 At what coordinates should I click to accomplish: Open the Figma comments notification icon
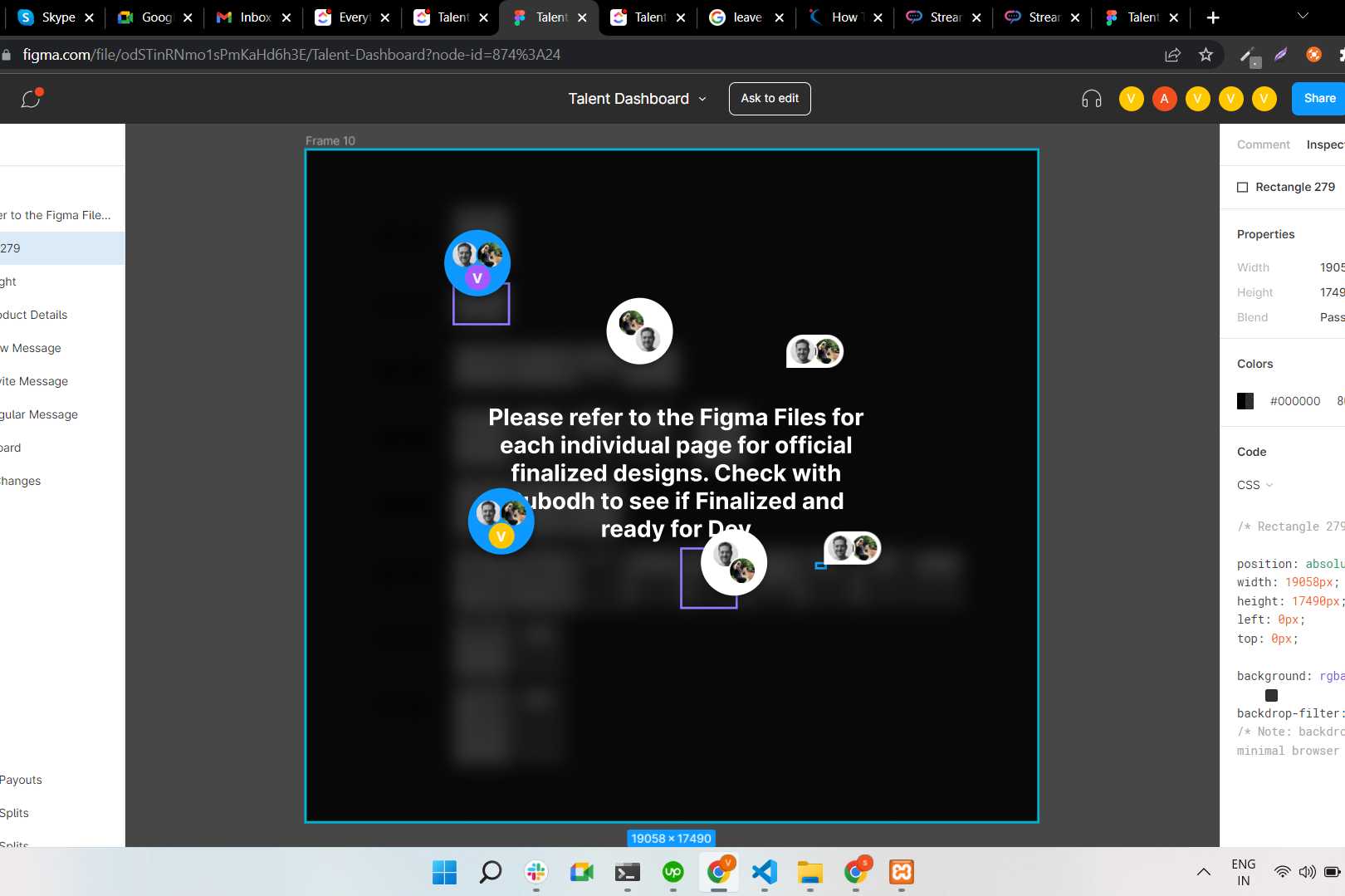(x=31, y=99)
